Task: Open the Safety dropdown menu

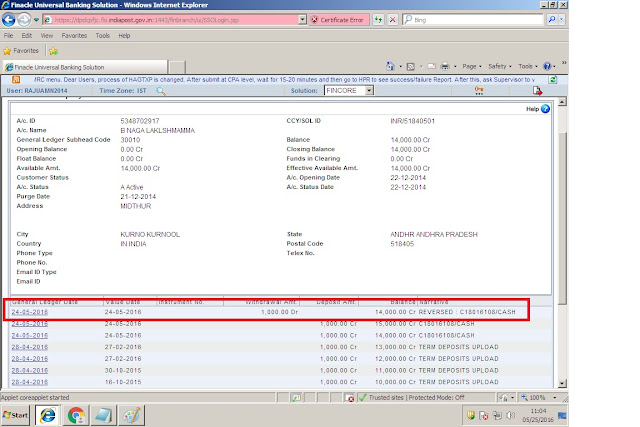Action: (500, 66)
